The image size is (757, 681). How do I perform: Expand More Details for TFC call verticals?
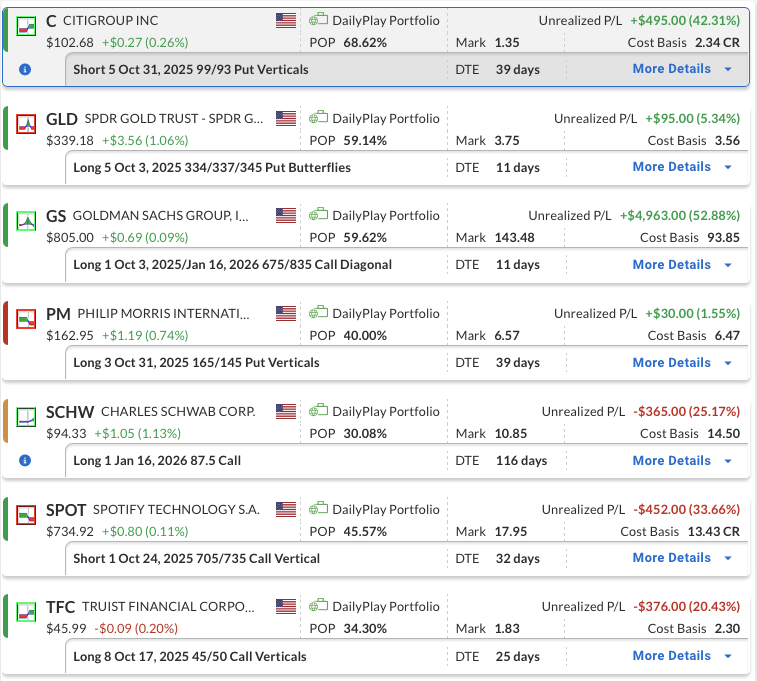coord(683,656)
